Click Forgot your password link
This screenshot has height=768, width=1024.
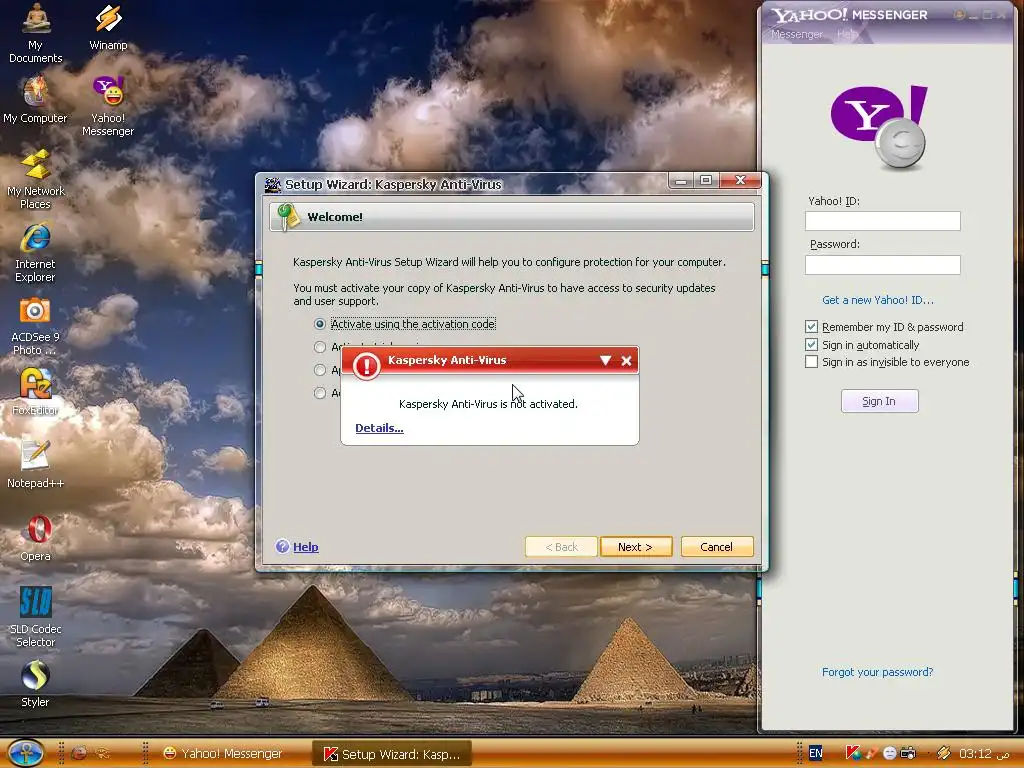[877, 672]
